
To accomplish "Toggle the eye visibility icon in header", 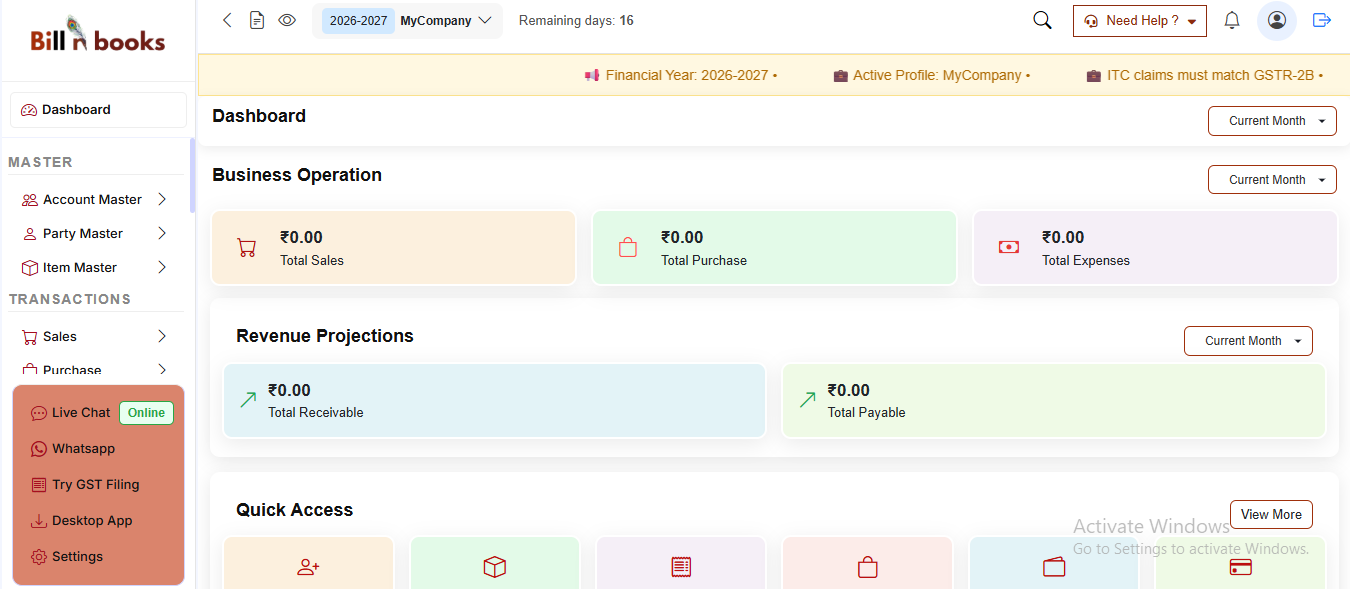I will point(287,20).
